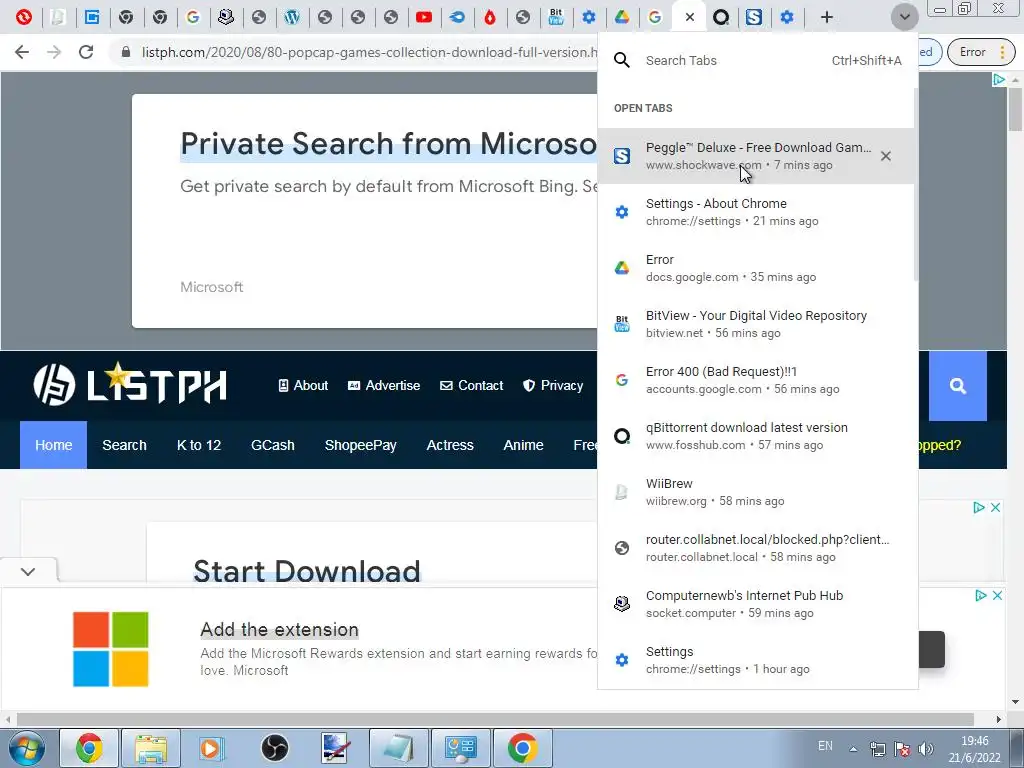Click the Private Search from Microsoft ad headline
This screenshot has height=768, width=1024.
(x=389, y=144)
